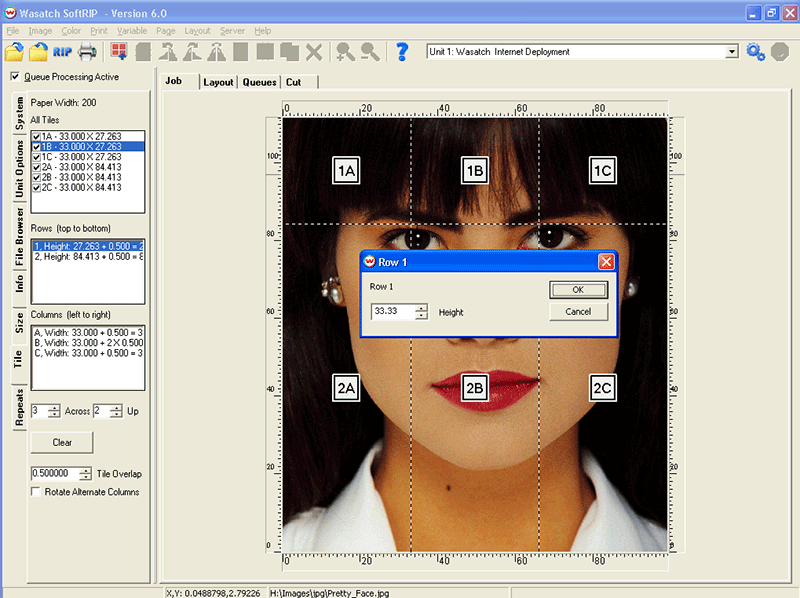This screenshot has width=800, height=598.
Task: Click the open file folder icon
Action: [15, 51]
